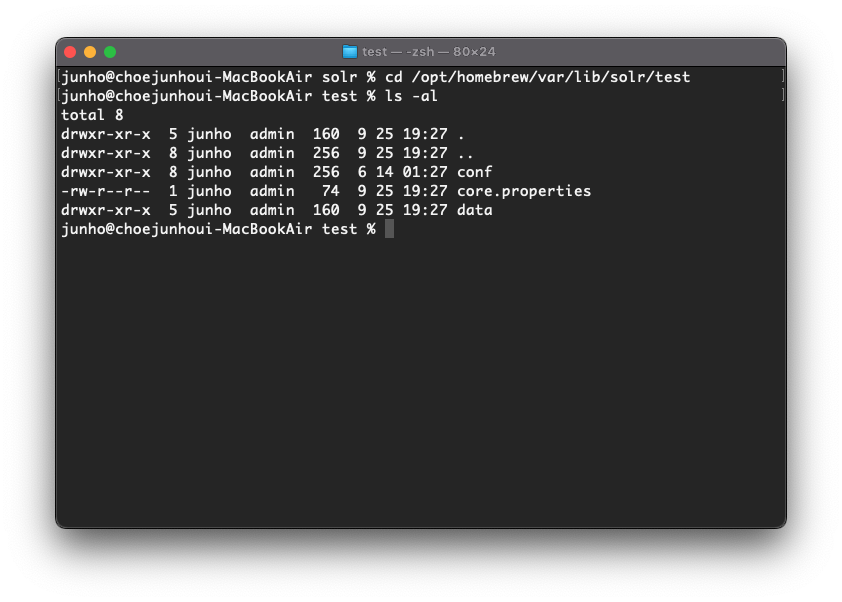Click the "total 8" output line
Image resolution: width=842 pixels, height=602 pixels.
click(92, 115)
